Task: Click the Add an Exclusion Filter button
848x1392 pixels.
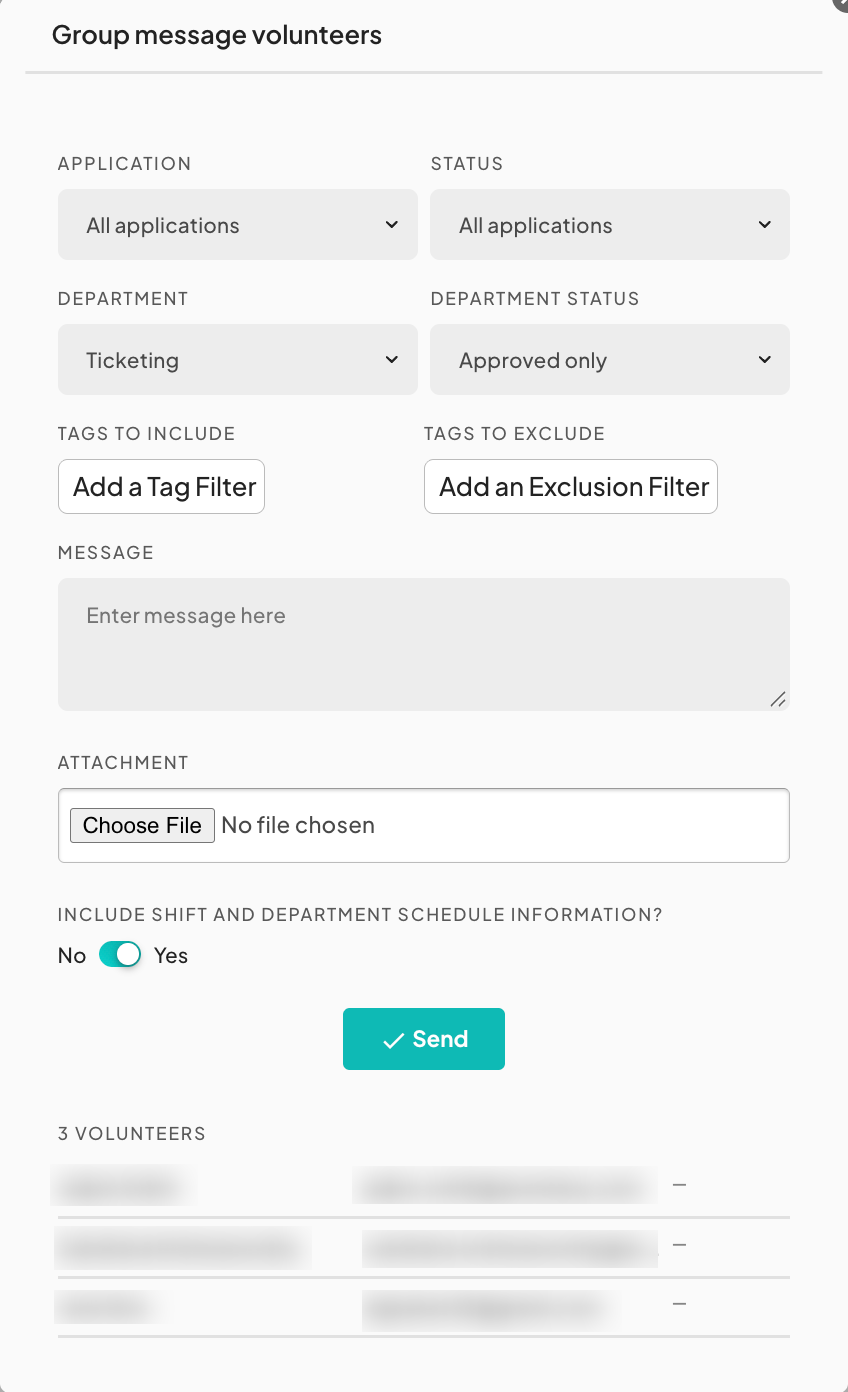Action: [571, 487]
